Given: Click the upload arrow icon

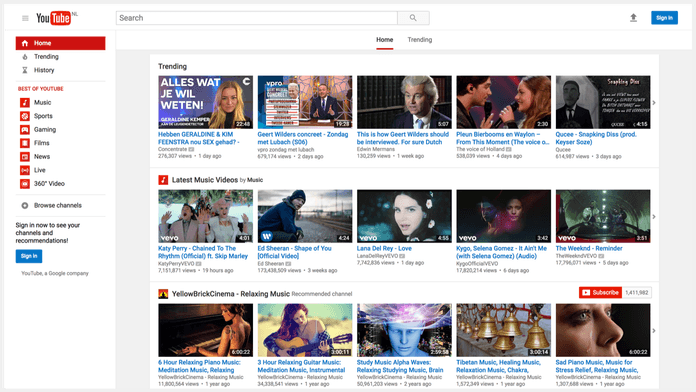Looking at the screenshot, I should 633,18.
